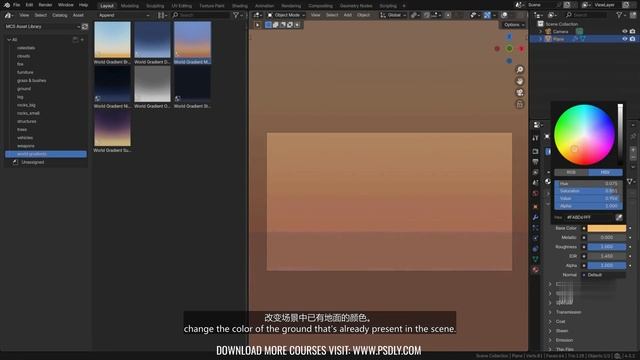The image size is (640, 360).
Task: Collapse the All catalog tree
Action: 9,40
